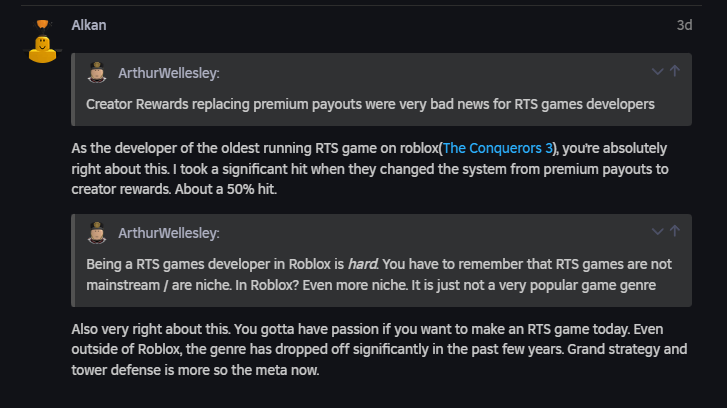727x408 pixels.
Task: Click the 3d post timestamp
Action: tap(684, 26)
